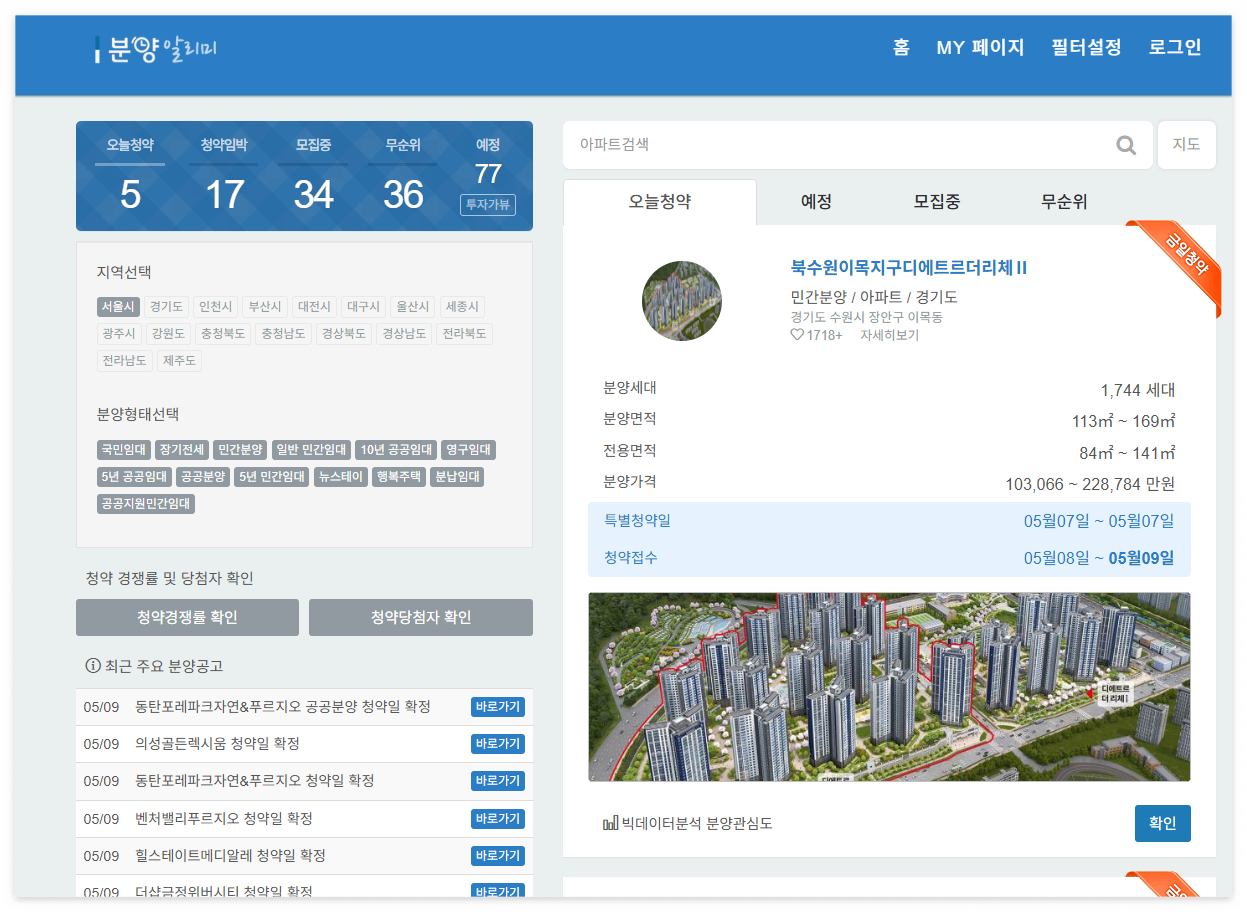
Task: Click 로그인 in the header
Action: point(1175,47)
